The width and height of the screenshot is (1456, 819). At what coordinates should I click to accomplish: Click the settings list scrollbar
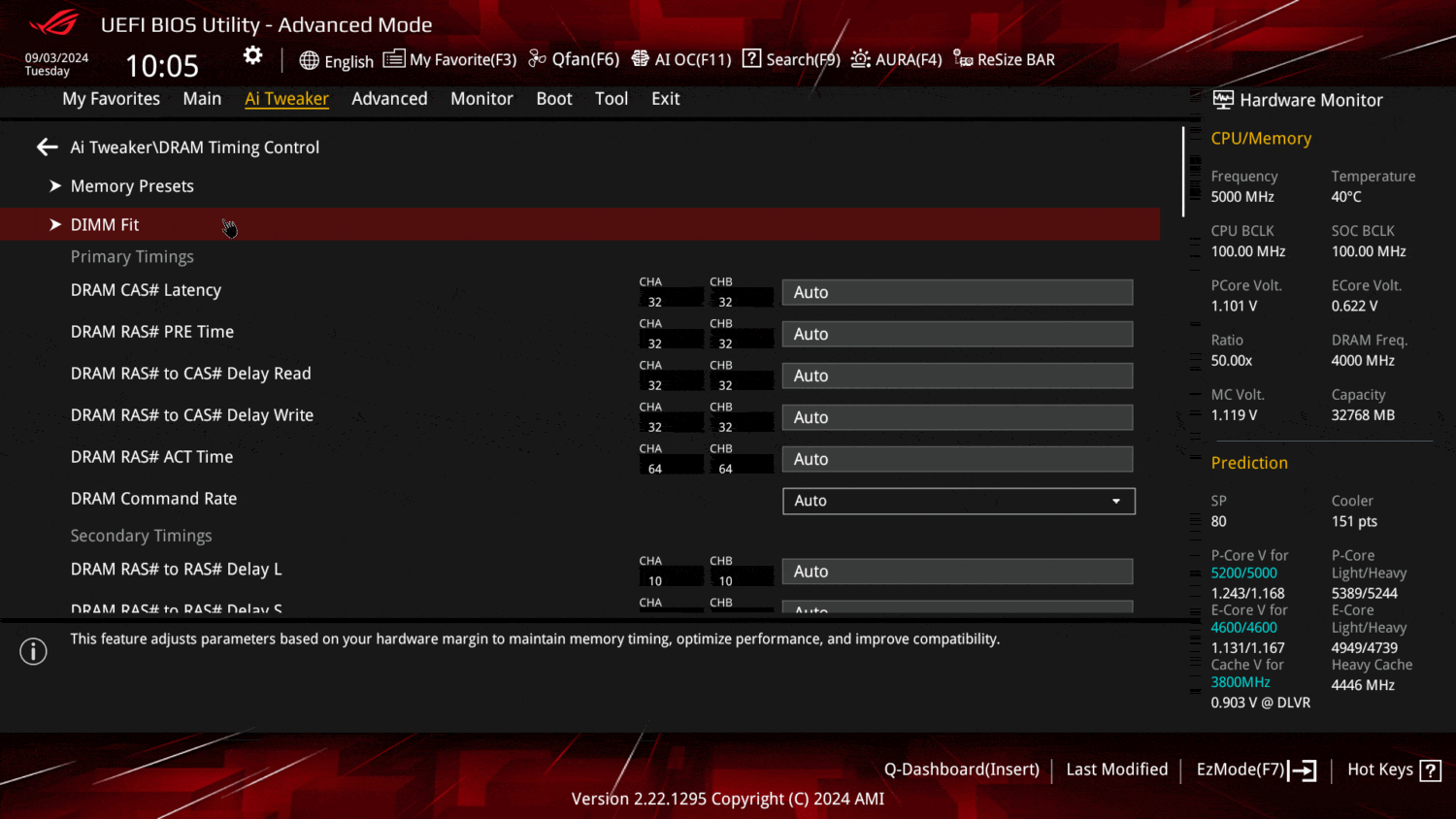tap(1183, 172)
